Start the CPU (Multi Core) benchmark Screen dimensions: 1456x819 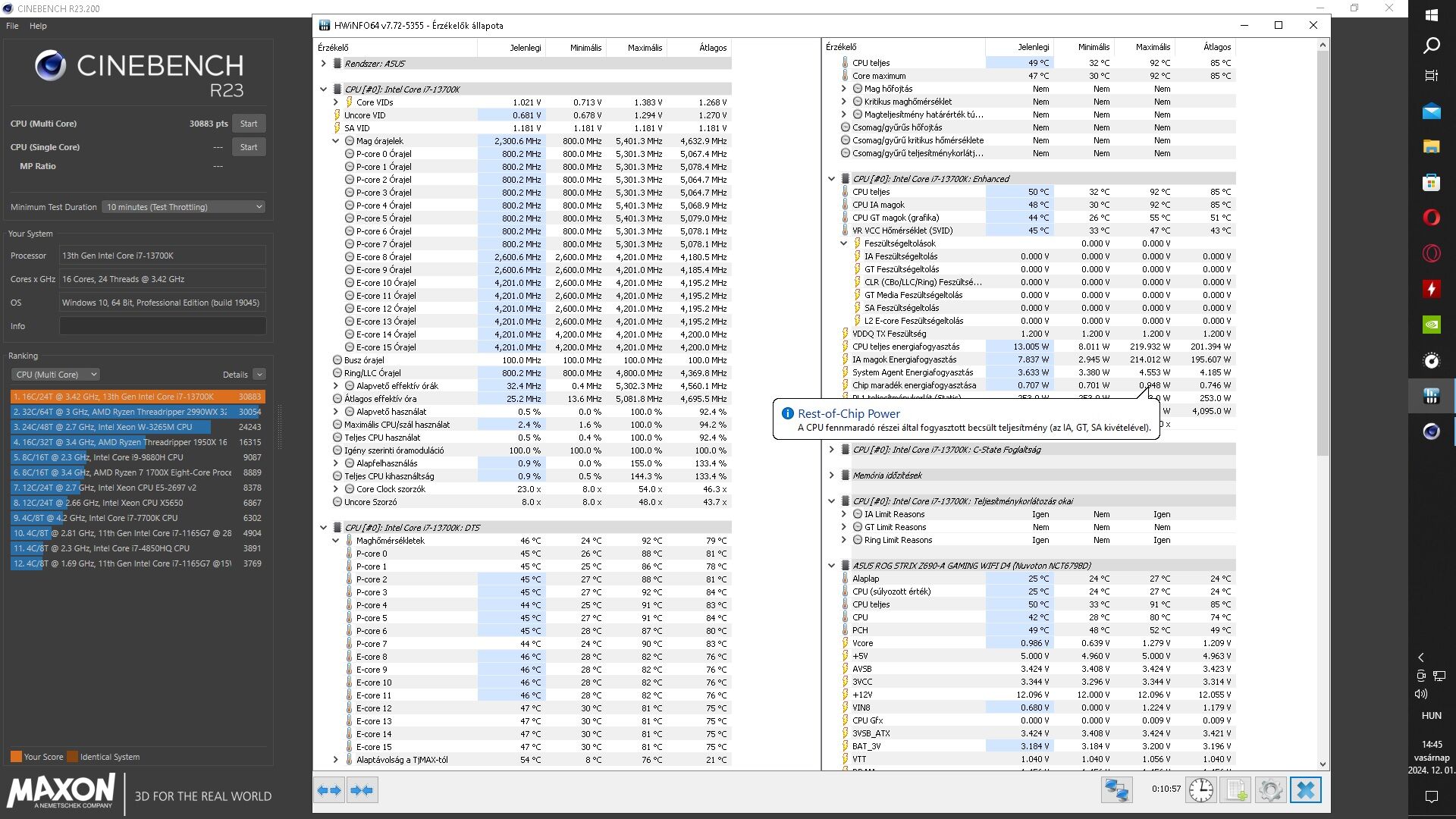pyautogui.click(x=249, y=124)
